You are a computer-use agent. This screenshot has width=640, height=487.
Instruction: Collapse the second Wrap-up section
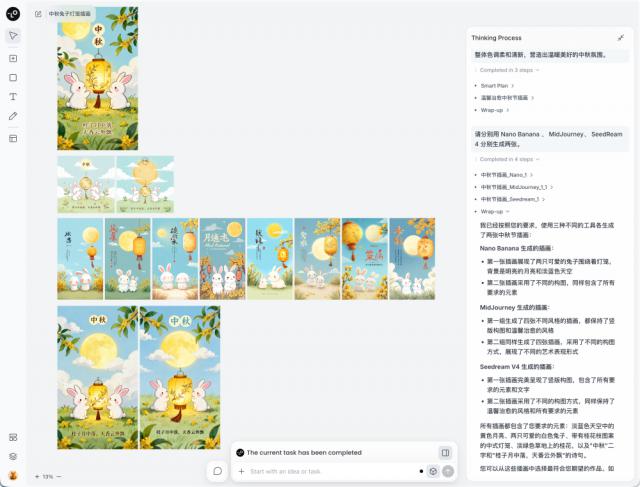(x=495, y=211)
